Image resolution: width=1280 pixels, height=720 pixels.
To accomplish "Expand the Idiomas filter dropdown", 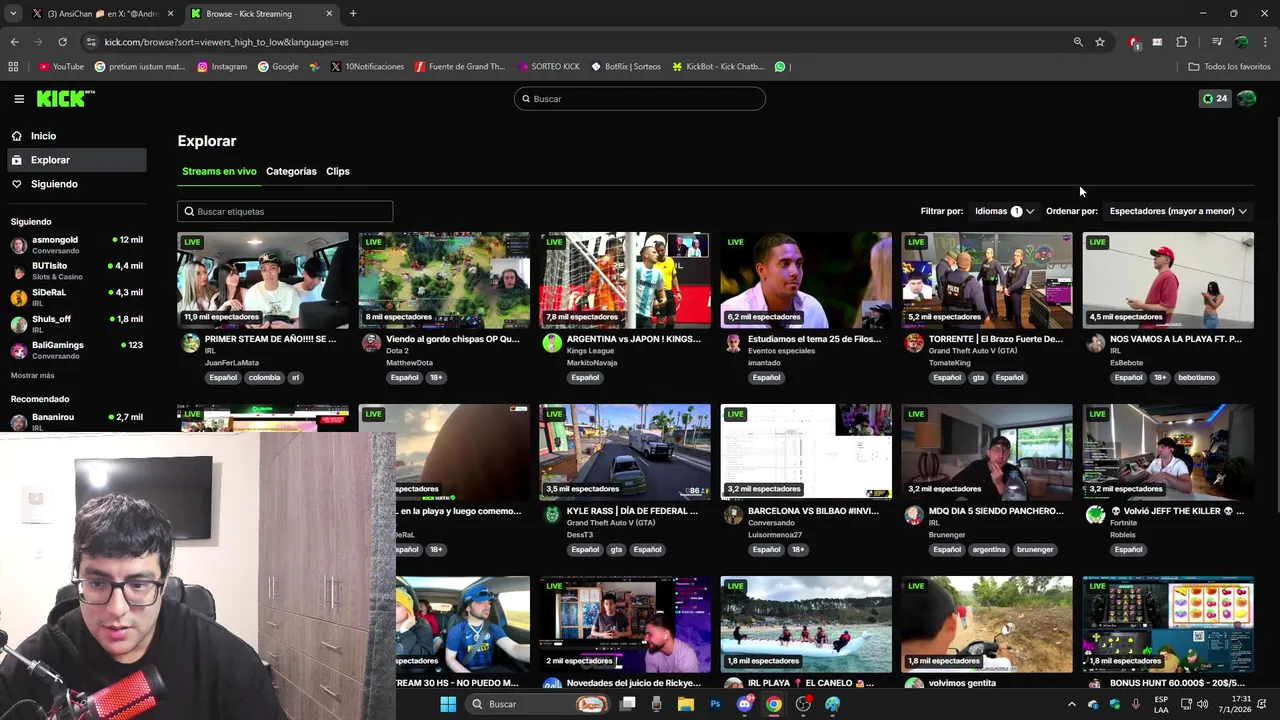I will [1004, 211].
